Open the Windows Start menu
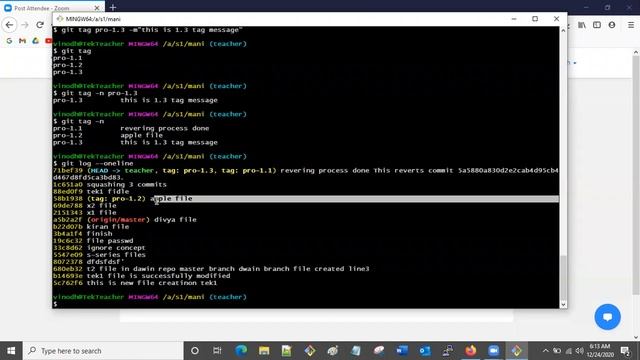 coord(11,351)
